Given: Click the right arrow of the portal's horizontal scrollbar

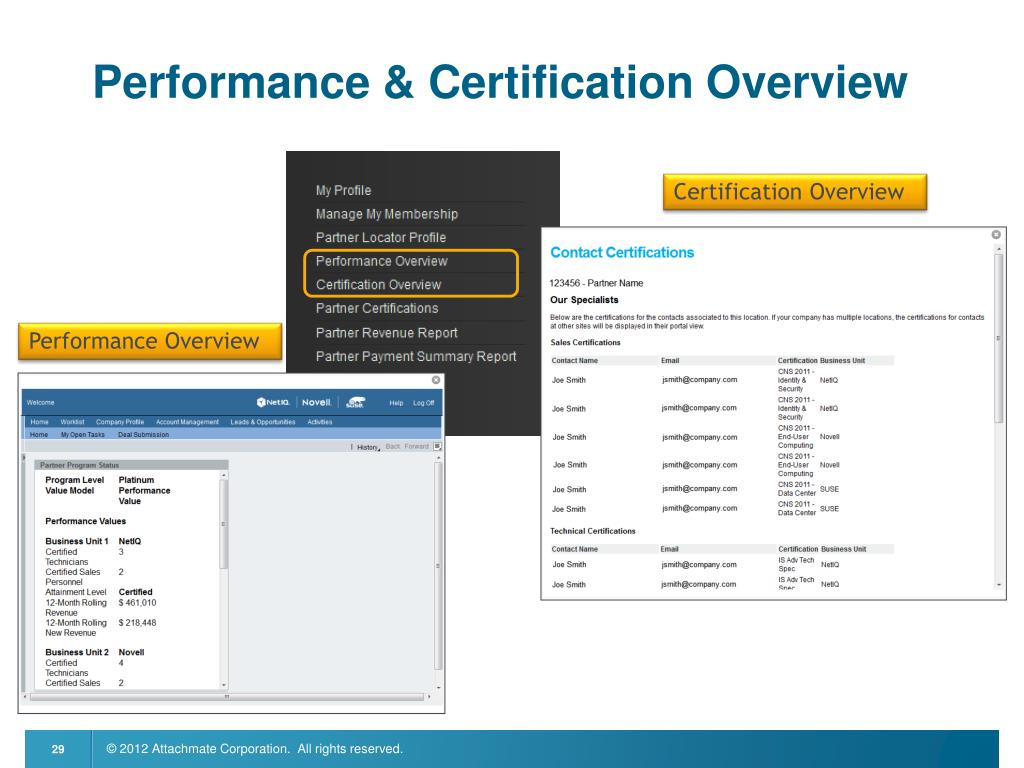Looking at the screenshot, I should pyautogui.click(x=429, y=697).
